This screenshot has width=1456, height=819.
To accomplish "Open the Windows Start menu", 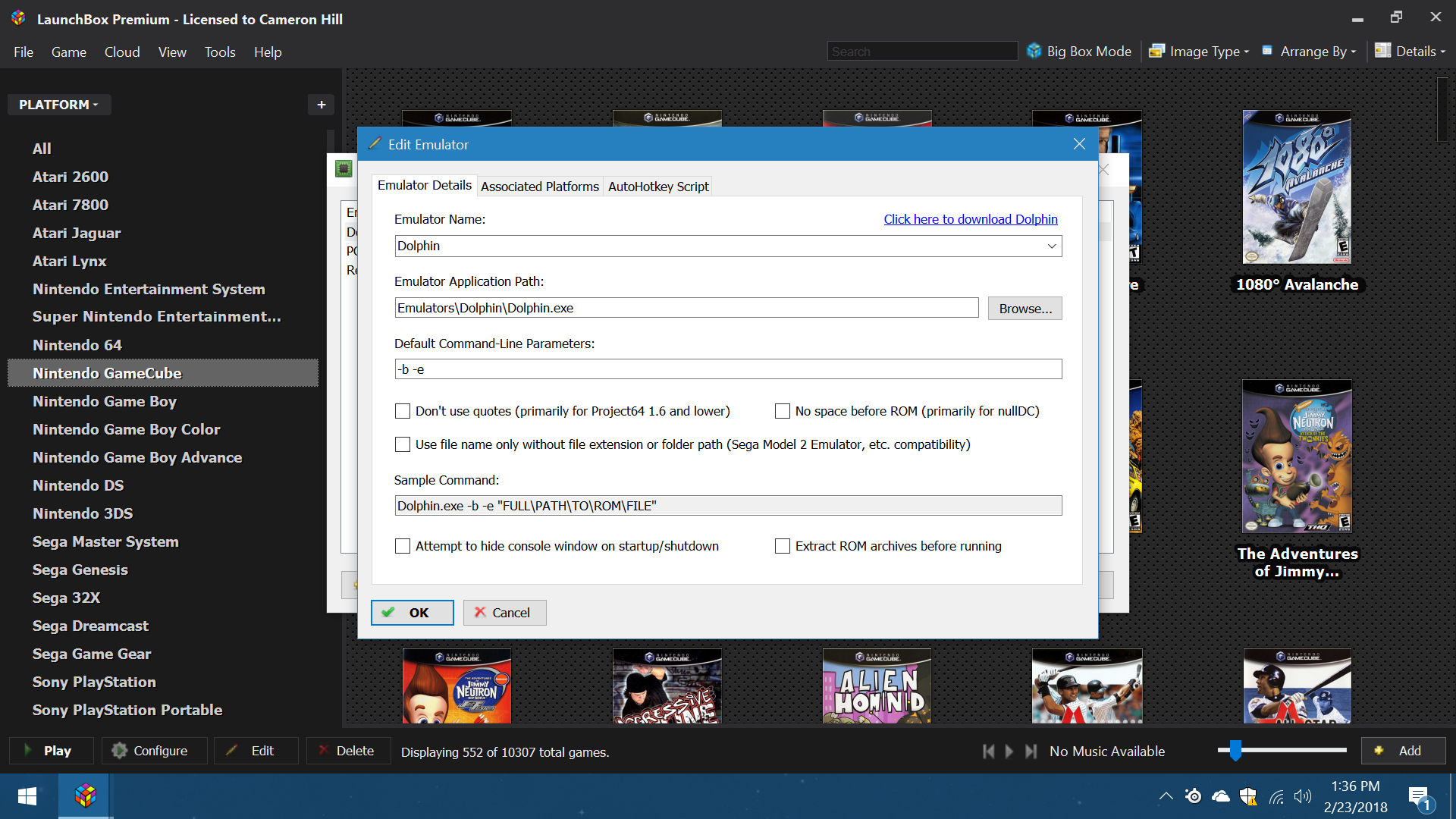I will coord(27,796).
